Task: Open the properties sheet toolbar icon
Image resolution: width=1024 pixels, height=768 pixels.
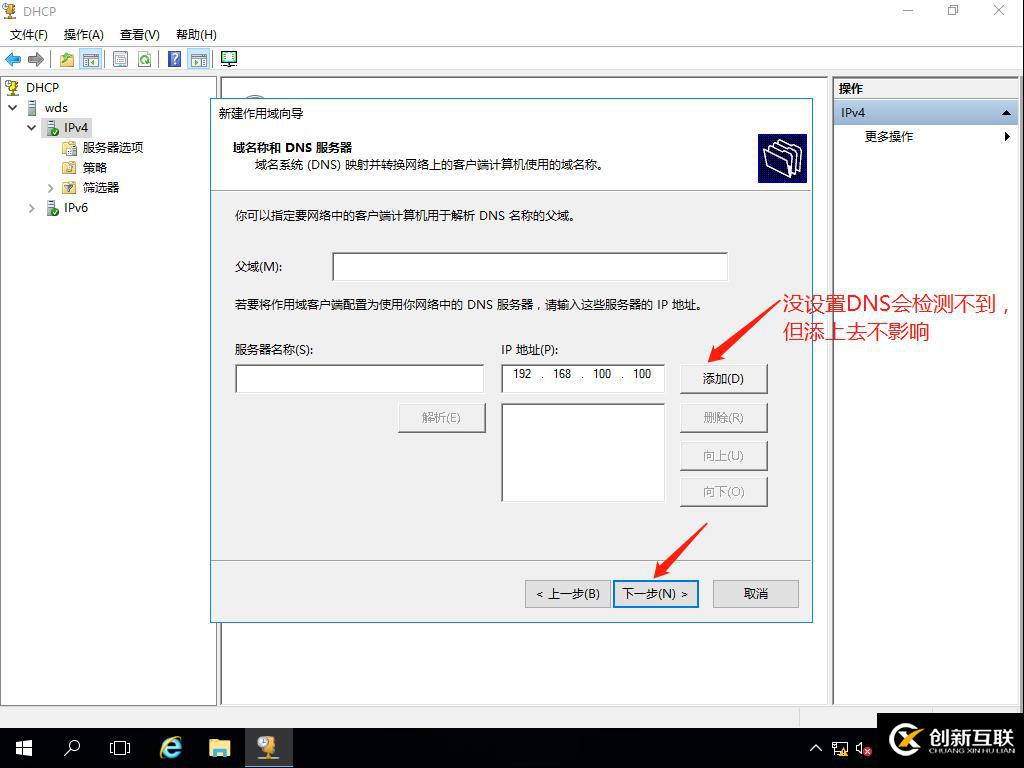Action: coord(120,58)
